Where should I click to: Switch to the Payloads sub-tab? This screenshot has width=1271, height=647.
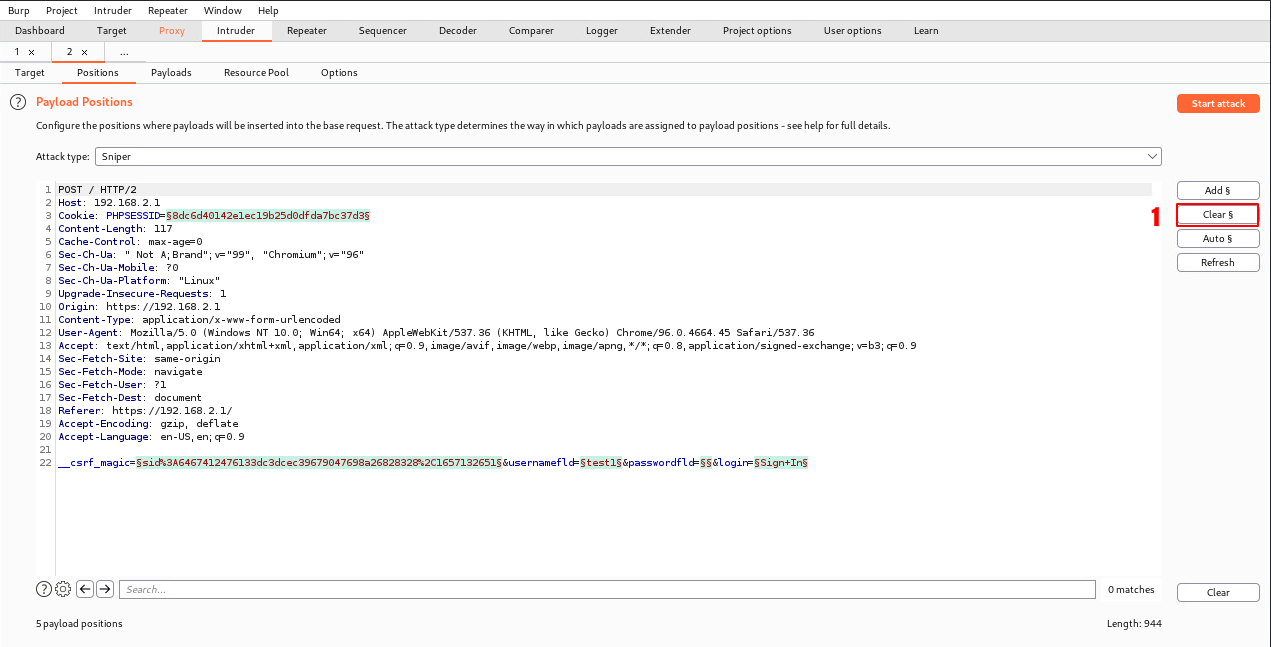[x=171, y=73]
